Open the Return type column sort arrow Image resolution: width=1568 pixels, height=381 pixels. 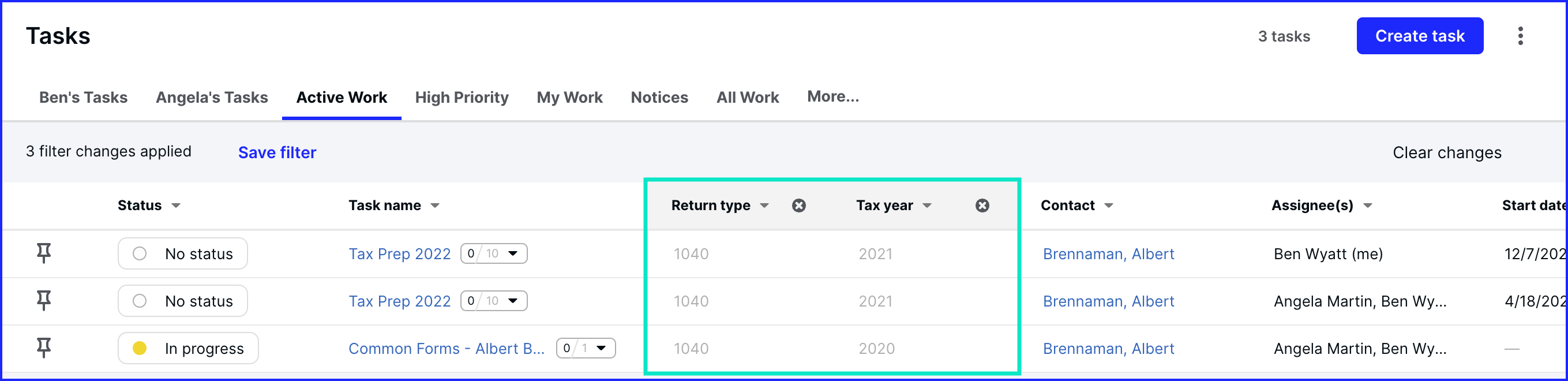click(764, 206)
